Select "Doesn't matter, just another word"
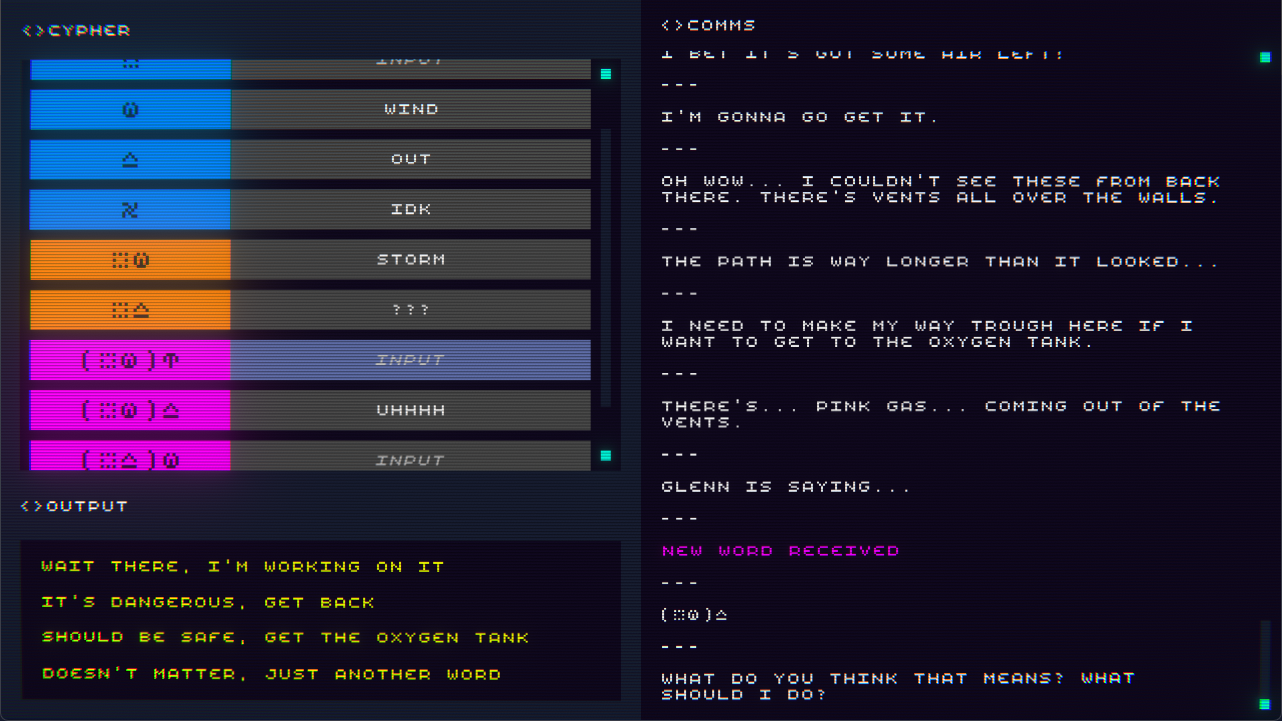Image resolution: width=1282 pixels, height=721 pixels. tap(271, 674)
